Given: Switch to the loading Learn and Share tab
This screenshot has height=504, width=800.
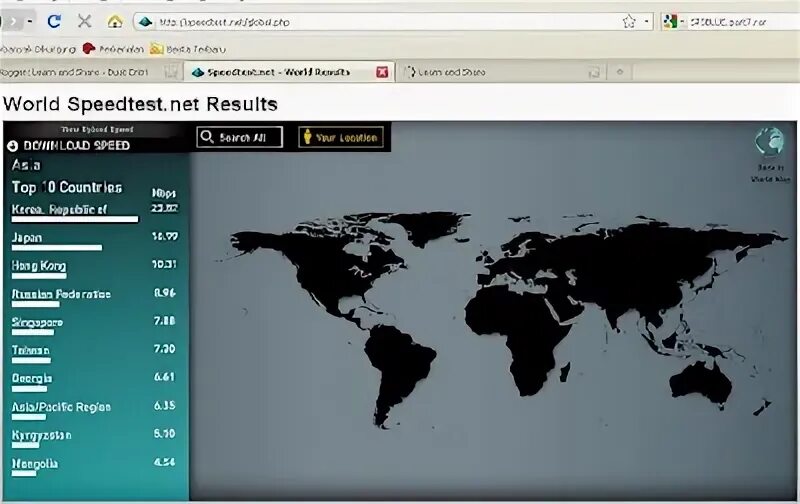Looking at the screenshot, I should (500, 72).
